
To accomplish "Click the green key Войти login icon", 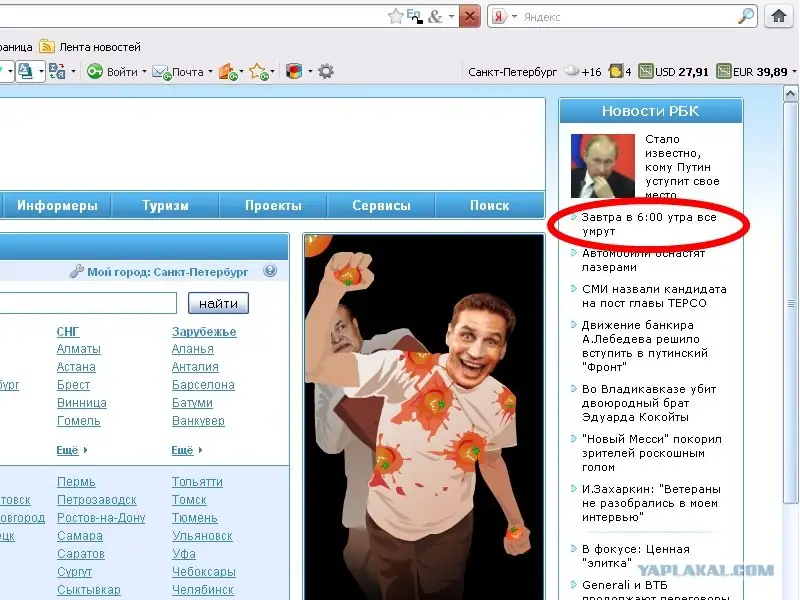I will 95,71.
